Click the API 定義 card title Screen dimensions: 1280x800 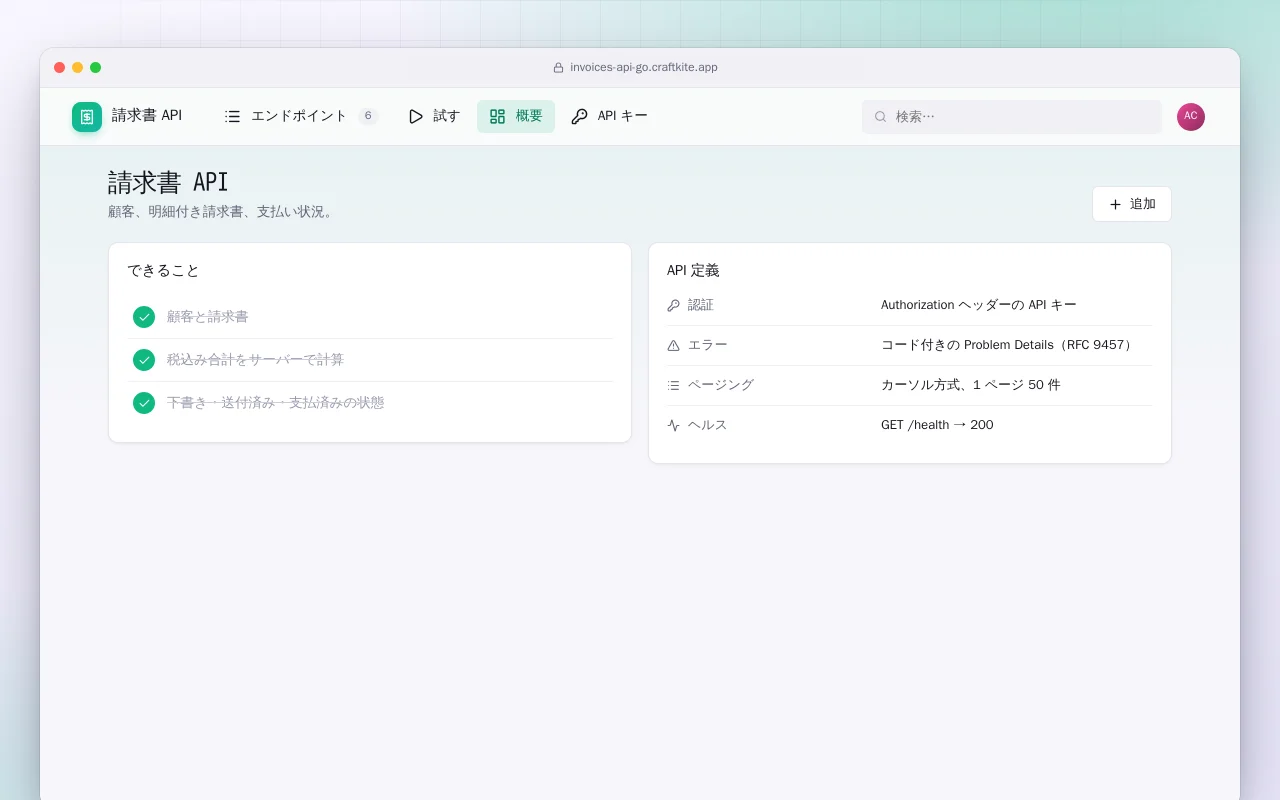click(693, 271)
